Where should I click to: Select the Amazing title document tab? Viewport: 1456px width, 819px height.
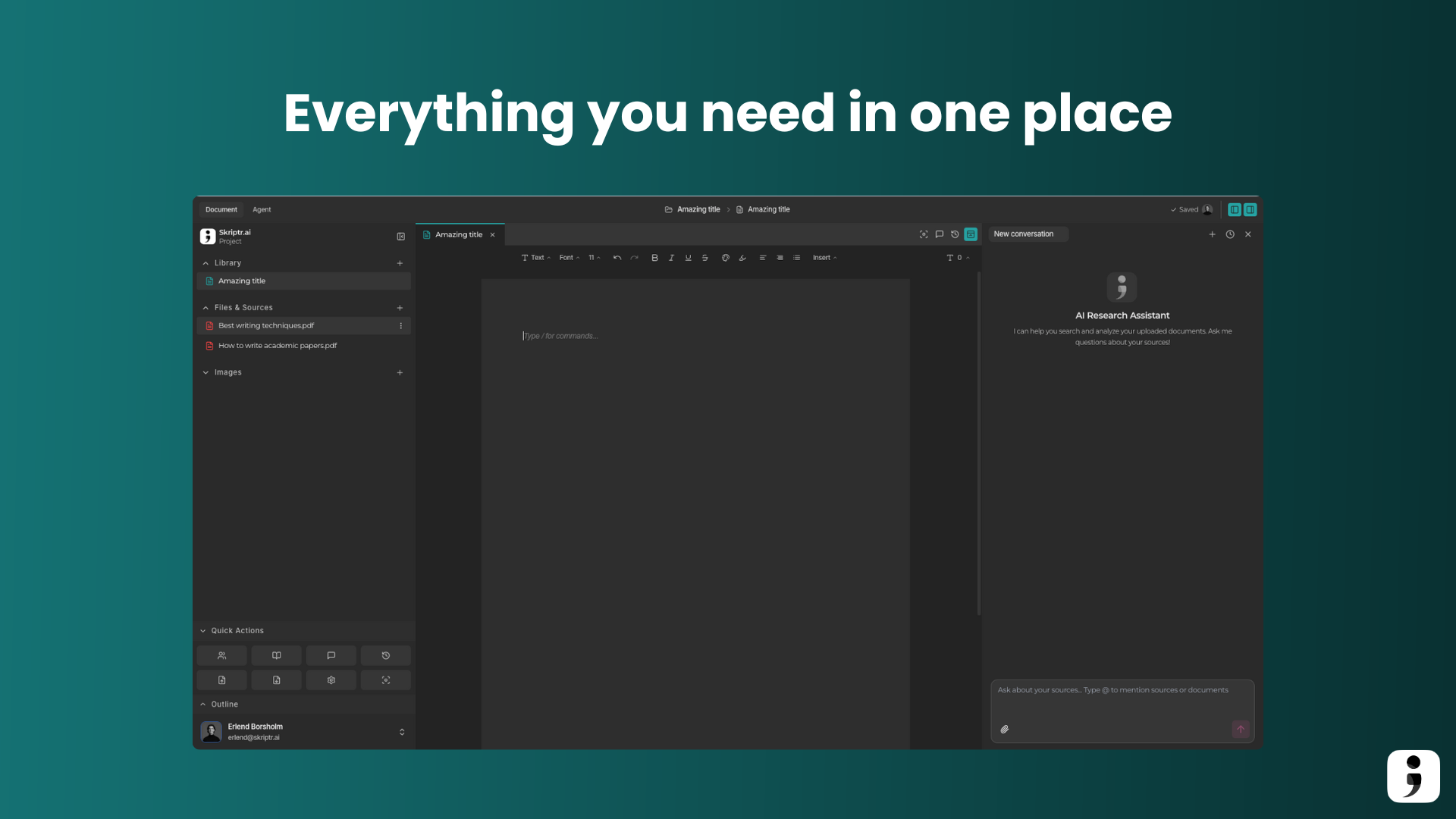[x=458, y=234]
